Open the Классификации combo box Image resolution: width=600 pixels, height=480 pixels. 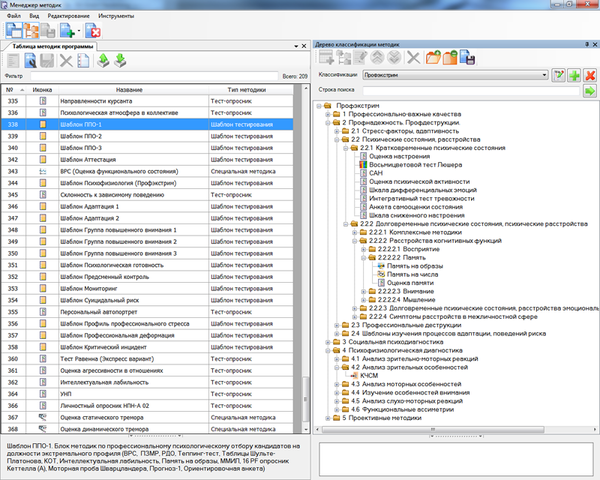click(x=455, y=75)
